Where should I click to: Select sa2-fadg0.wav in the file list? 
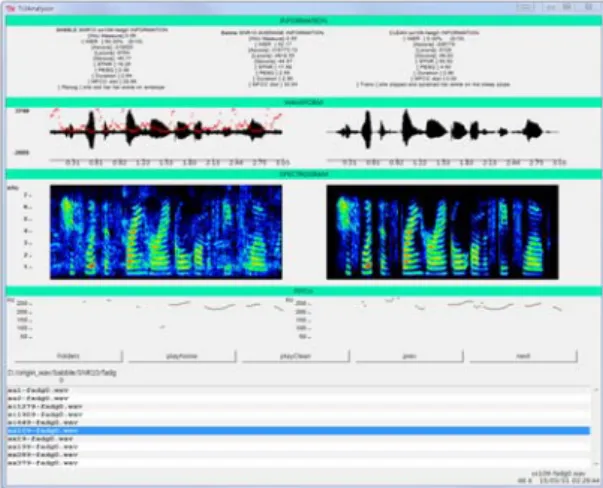click(x=298, y=398)
